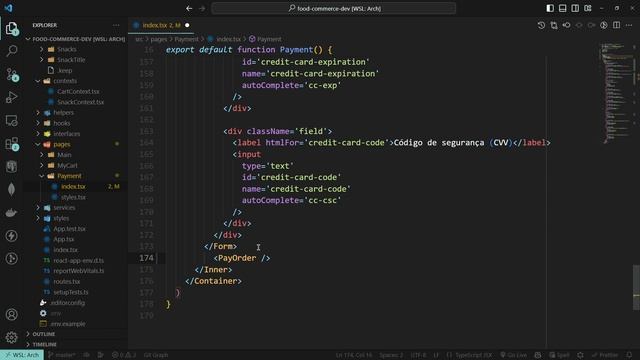Click the 'index.tsx' breadcrumb
Image resolution: width=640 pixels, height=360 pixels.
[x=228, y=39]
